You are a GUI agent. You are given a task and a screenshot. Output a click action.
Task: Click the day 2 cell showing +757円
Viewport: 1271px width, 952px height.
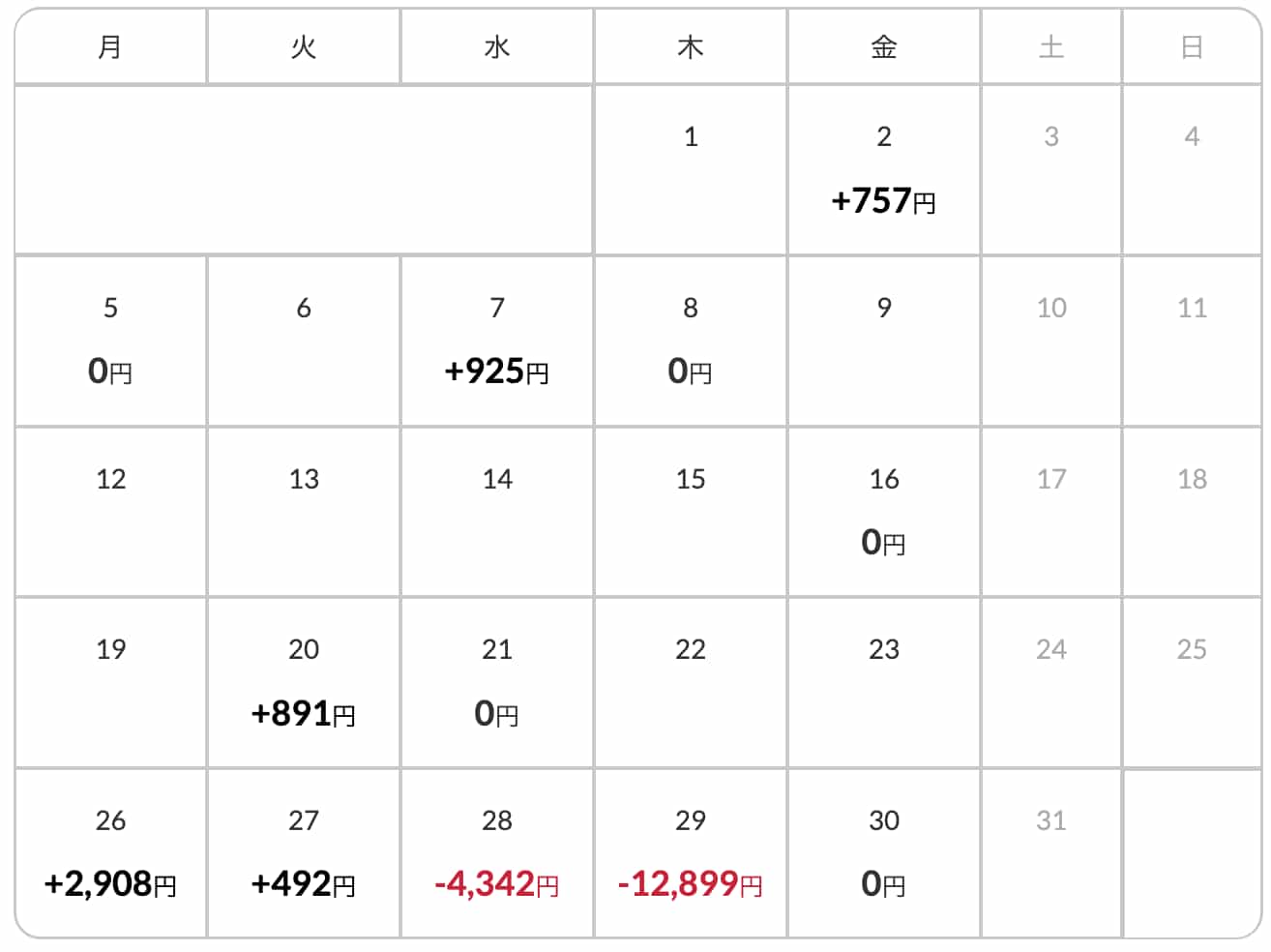883,171
